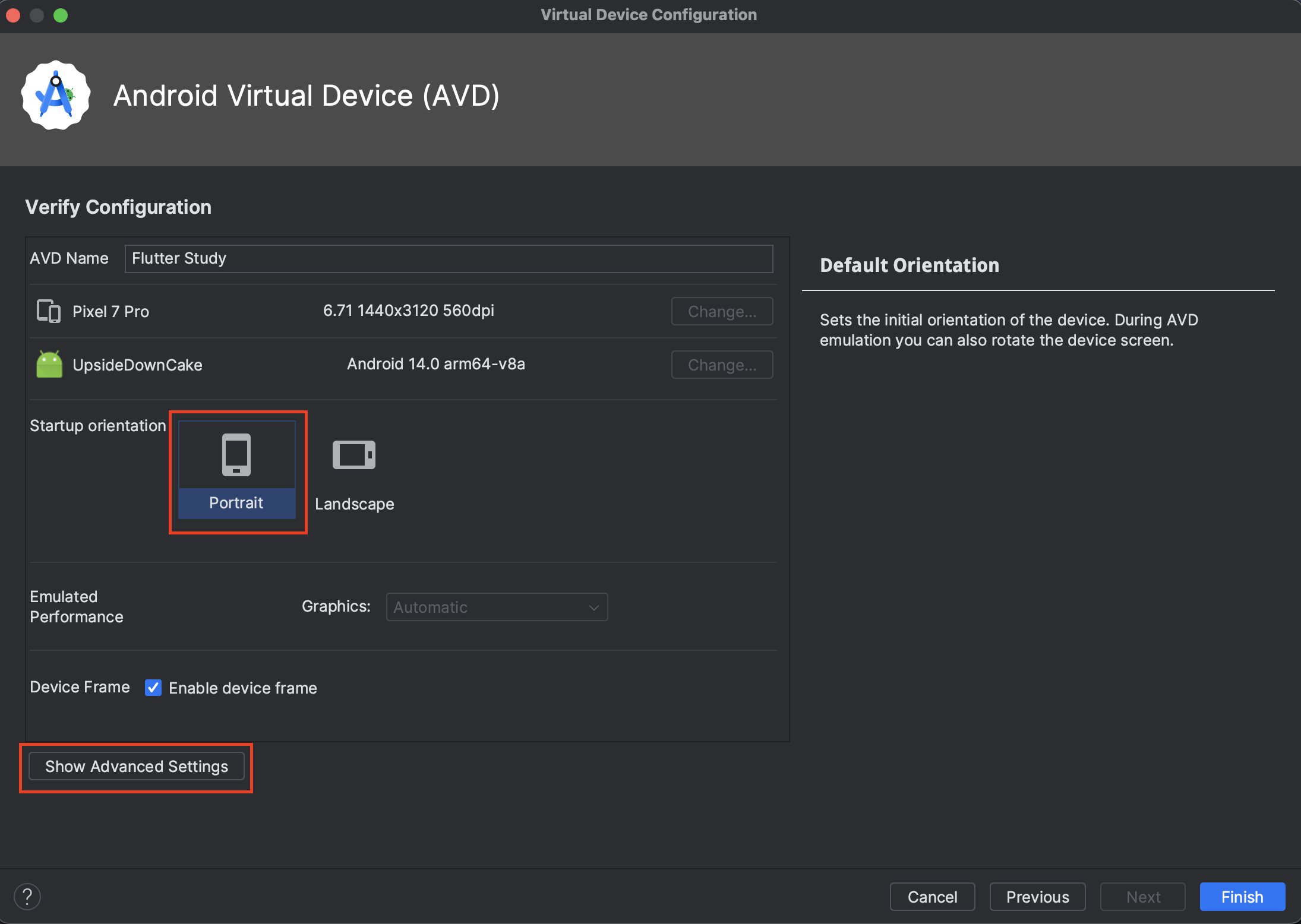The height and width of the screenshot is (924, 1301).
Task: Click the "UpsideDownCake" release name
Action: (137, 365)
